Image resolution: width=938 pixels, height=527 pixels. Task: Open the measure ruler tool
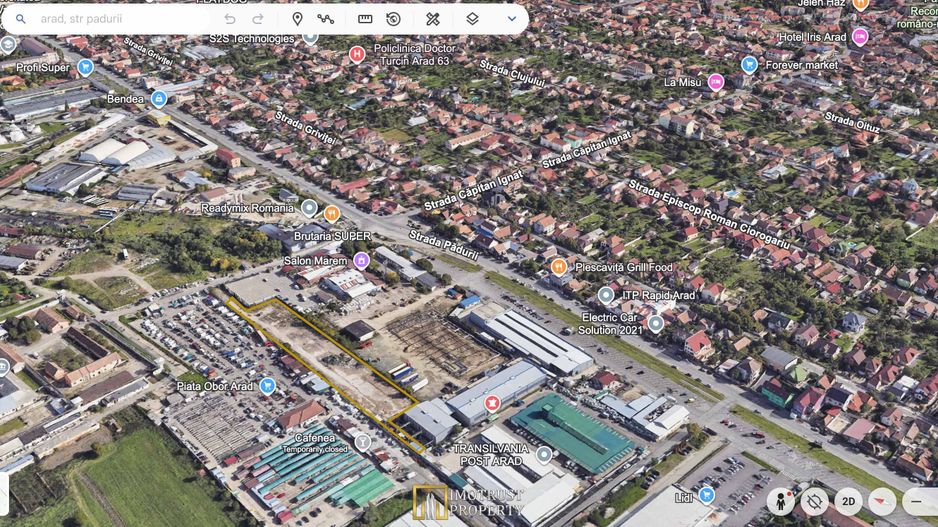(365, 19)
